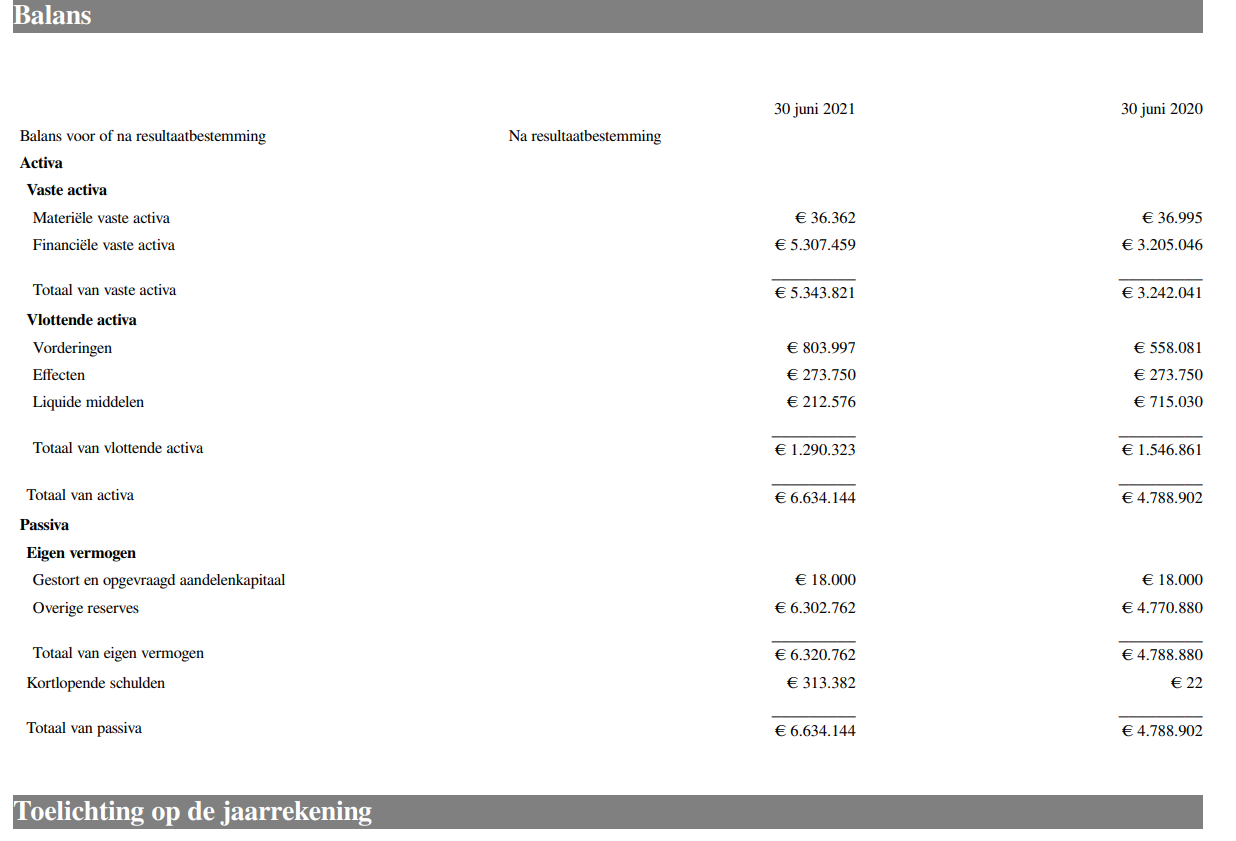This screenshot has width=1236, height=841.
Task: Select the "30 juni 2021" column header
Action: click(x=815, y=109)
